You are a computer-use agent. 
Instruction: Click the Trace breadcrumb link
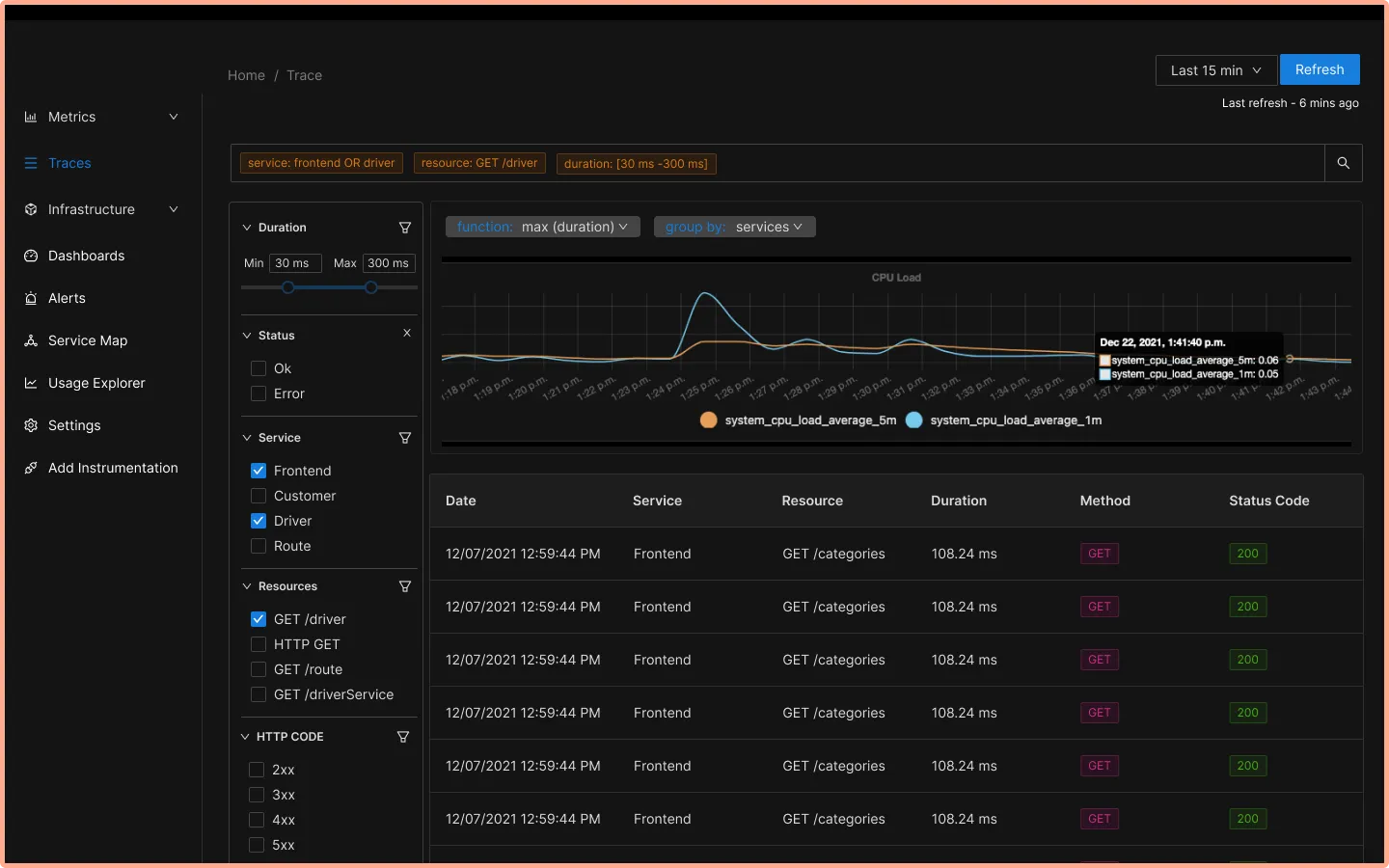point(304,75)
